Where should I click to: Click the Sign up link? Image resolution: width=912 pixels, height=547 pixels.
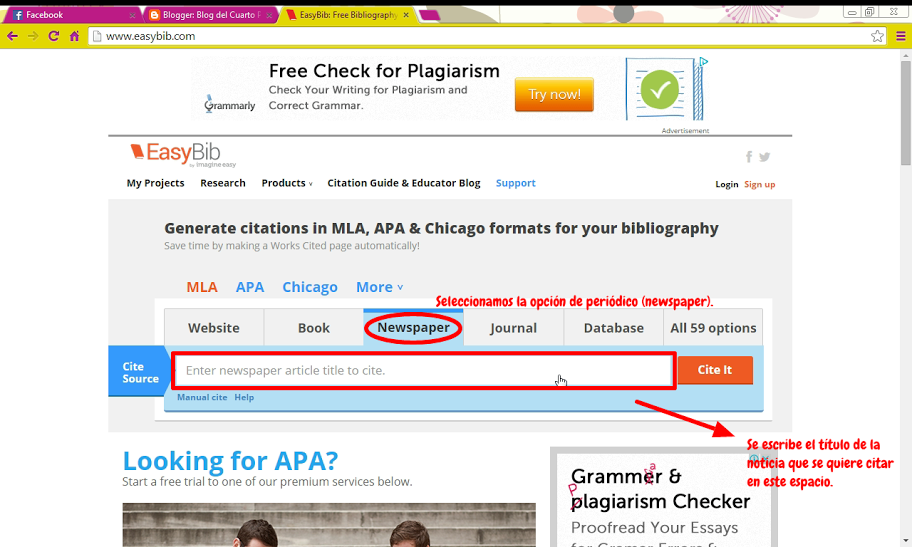[x=760, y=184]
